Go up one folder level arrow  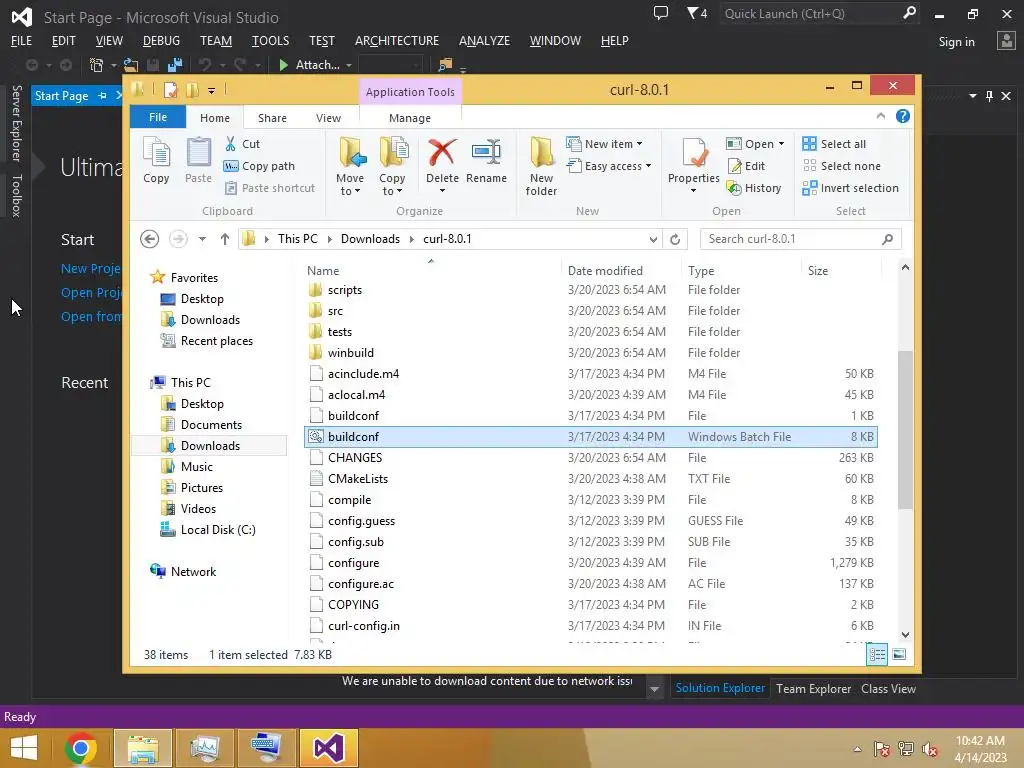pyautogui.click(x=225, y=239)
